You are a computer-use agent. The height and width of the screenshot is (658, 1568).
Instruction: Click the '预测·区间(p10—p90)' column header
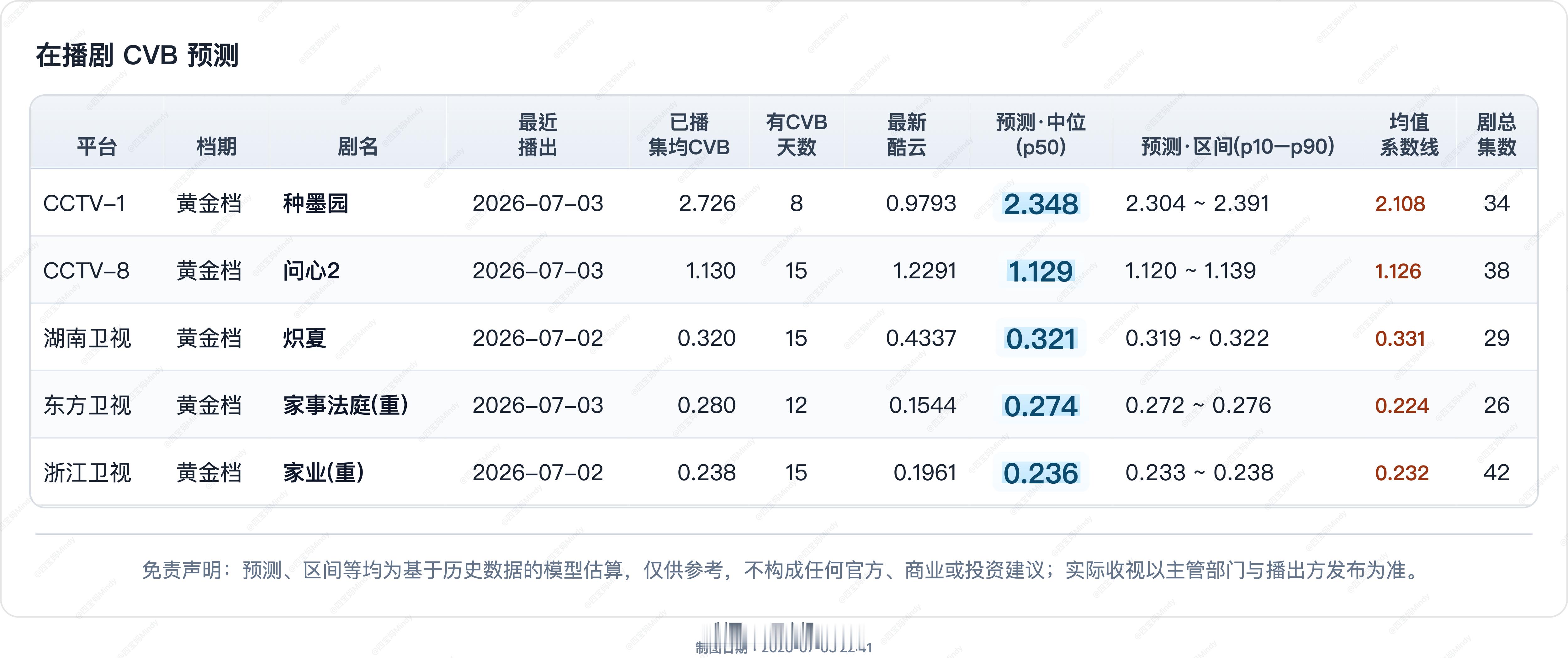[1237, 147]
